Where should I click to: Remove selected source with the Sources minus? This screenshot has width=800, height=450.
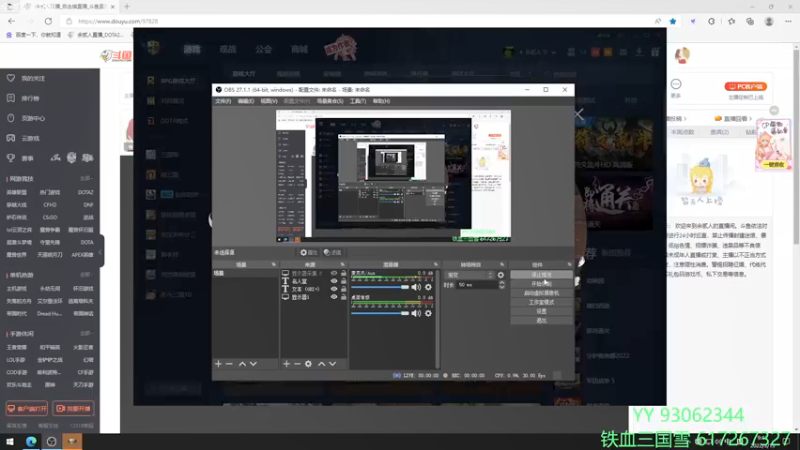pyautogui.click(x=297, y=364)
